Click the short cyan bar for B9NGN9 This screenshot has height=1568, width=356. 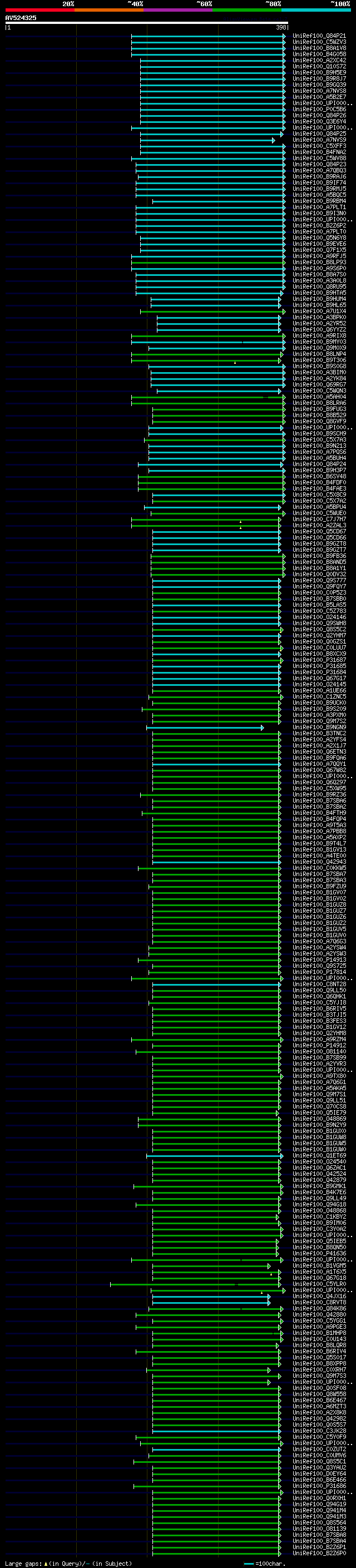click(x=205, y=728)
